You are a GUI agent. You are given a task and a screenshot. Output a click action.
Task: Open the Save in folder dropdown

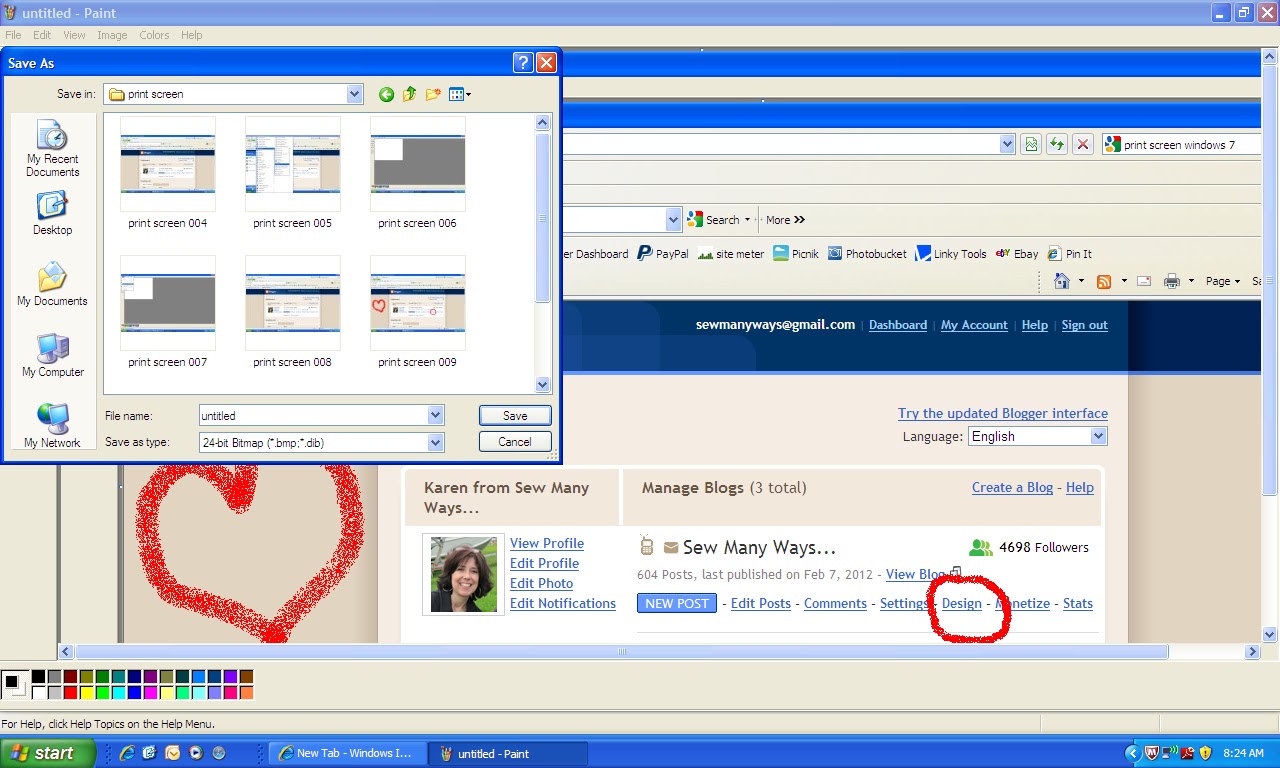(x=354, y=93)
